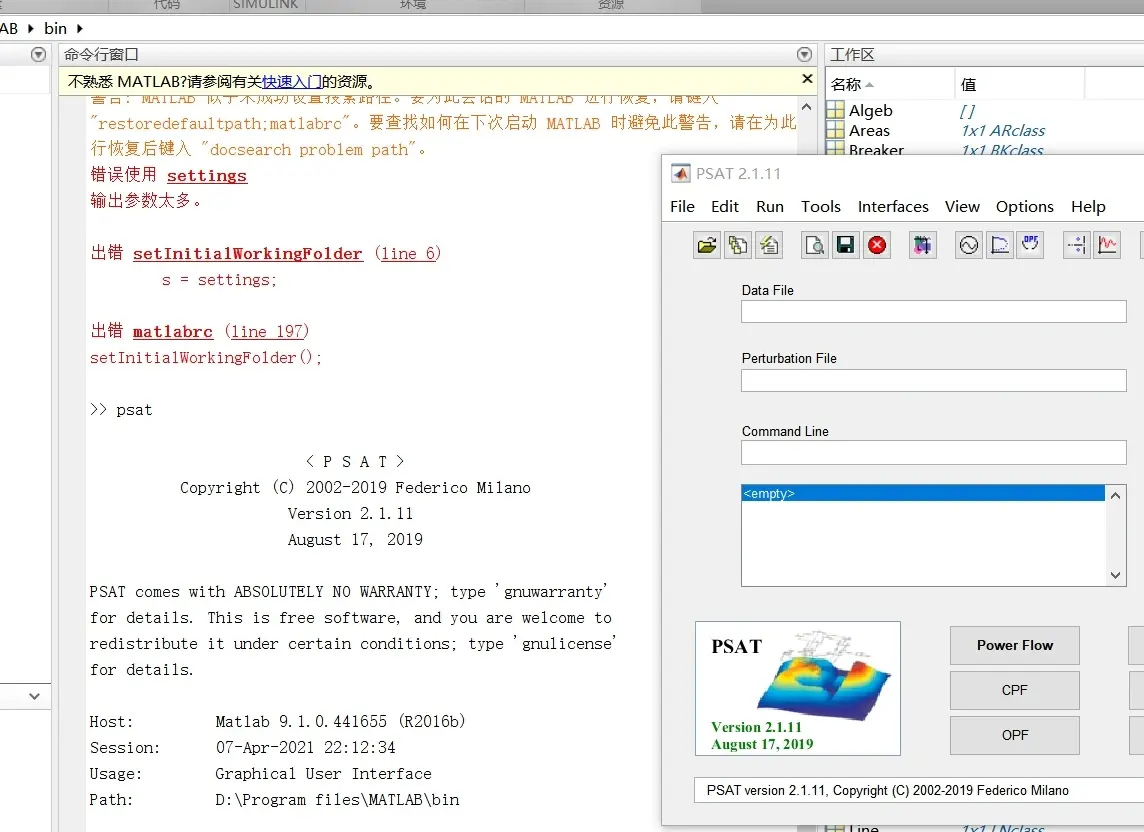The image size is (1144, 832).
Task: Click the 工作区 workspace panel title
Action: (851, 55)
